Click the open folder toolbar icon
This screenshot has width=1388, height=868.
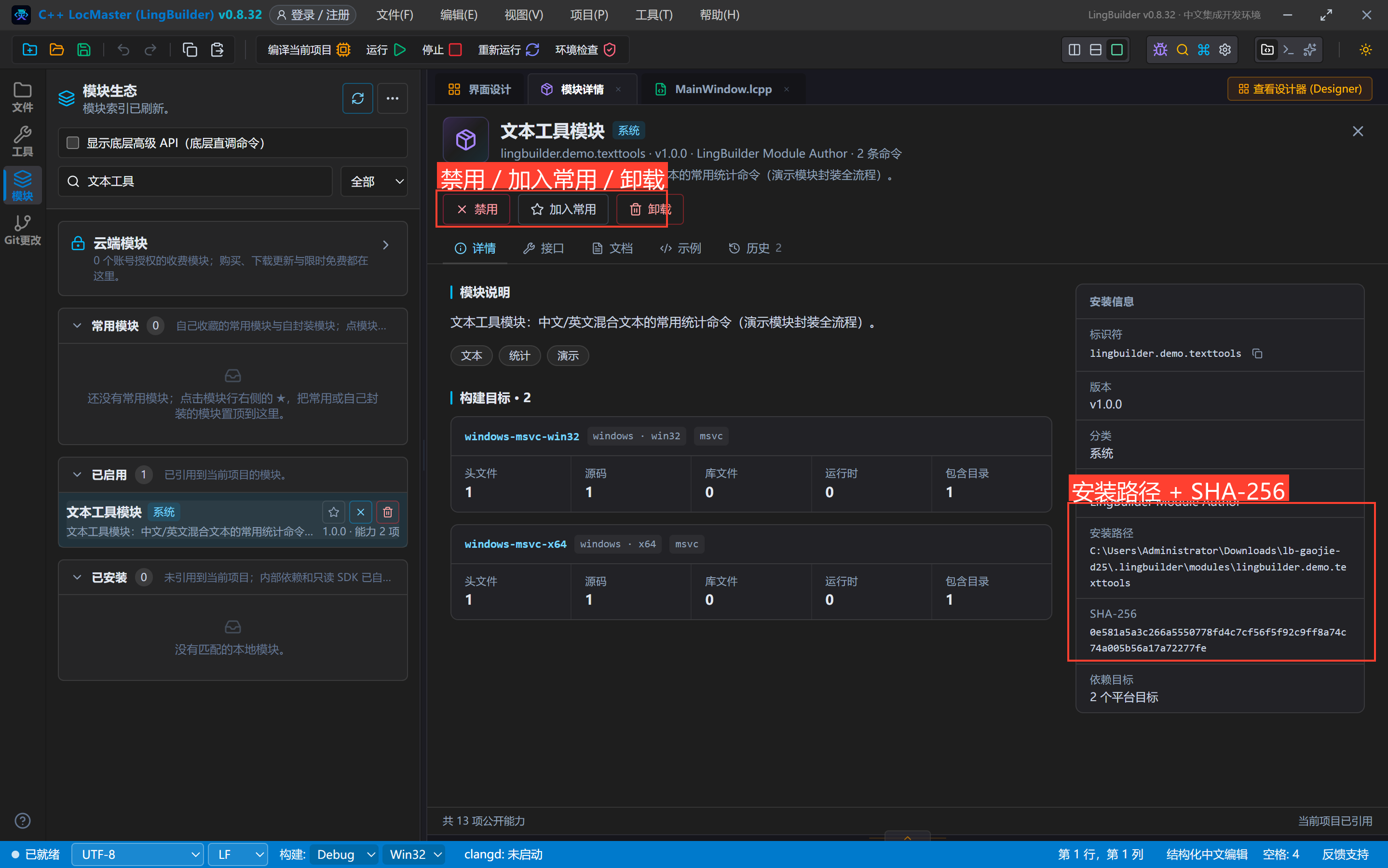pyautogui.click(x=56, y=50)
